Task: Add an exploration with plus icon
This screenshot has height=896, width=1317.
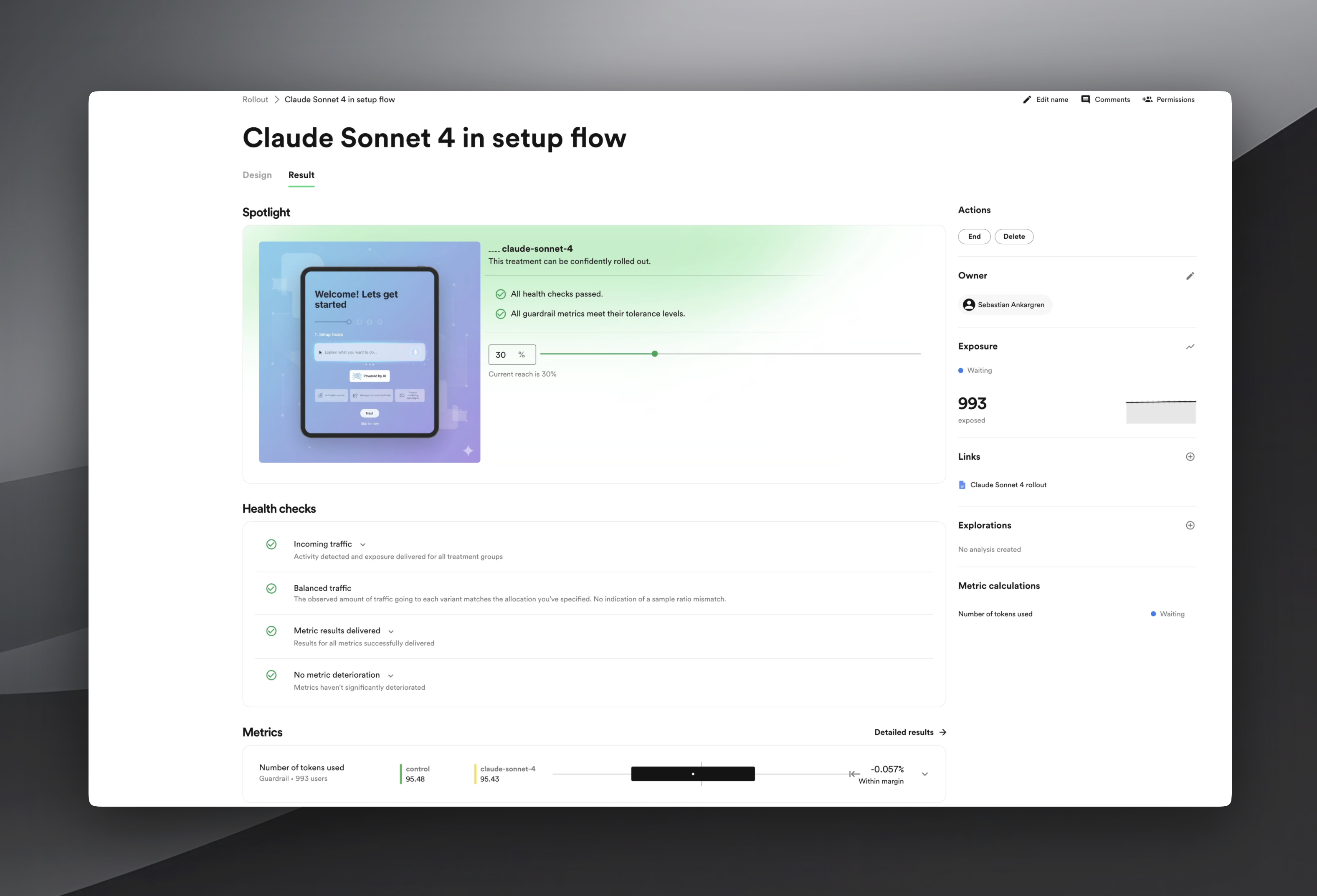Action: coord(1190,525)
